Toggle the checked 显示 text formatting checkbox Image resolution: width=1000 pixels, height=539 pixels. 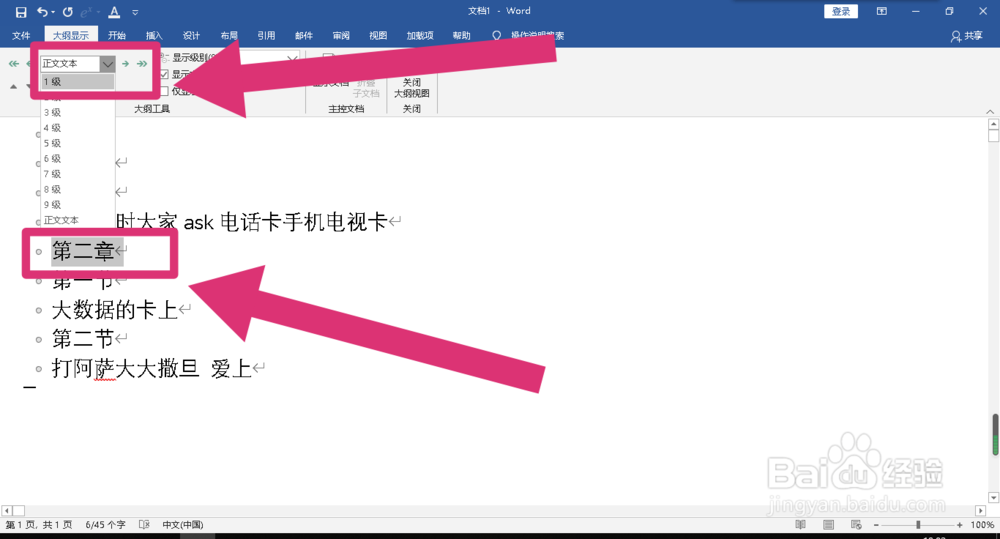[165, 75]
